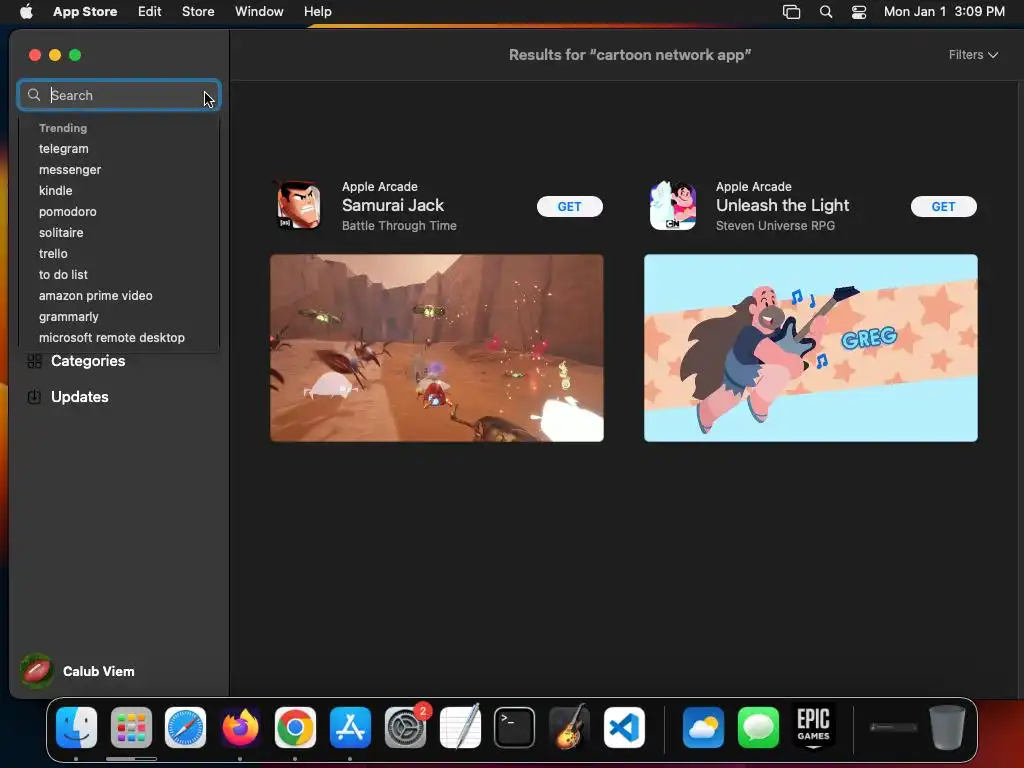Open the Greg guitar screenshot of Unleash the Light
The width and height of the screenshot is (1024, 768).
click(810, 348)
